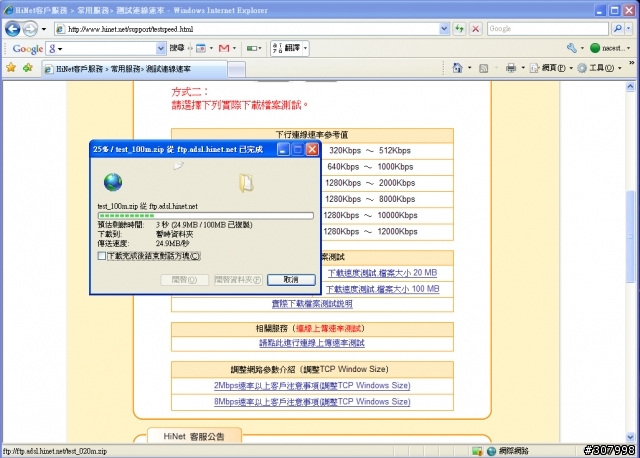This screenshot has height=458, width=640.
Task: Click the Google toolbar logo
Action: tap(28, 49)
